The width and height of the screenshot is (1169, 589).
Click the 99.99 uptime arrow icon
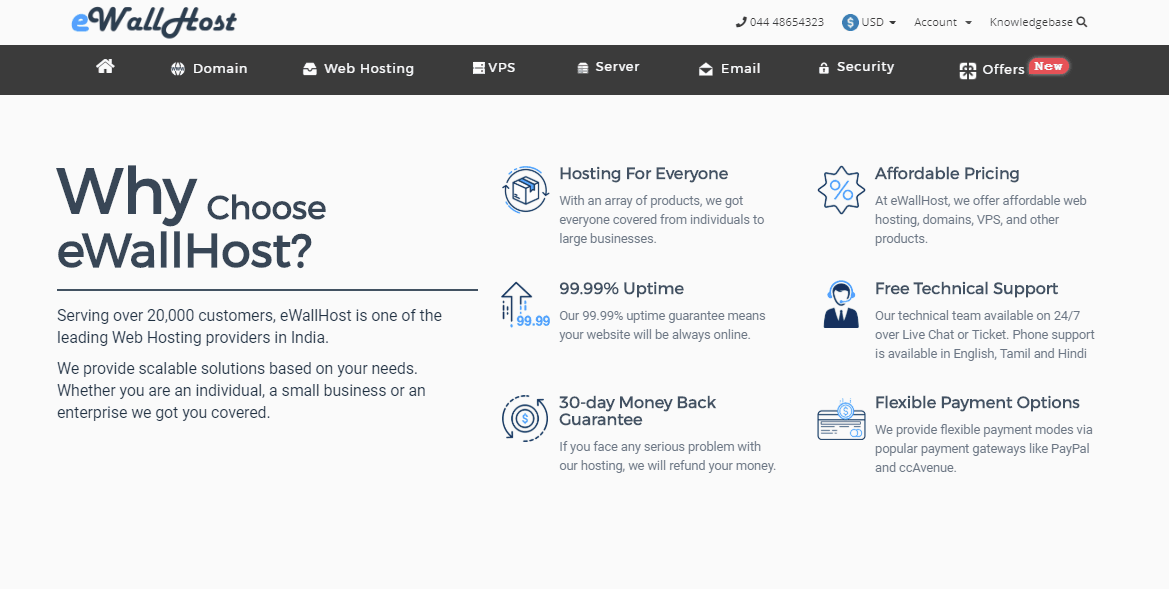tap(526, 304)
